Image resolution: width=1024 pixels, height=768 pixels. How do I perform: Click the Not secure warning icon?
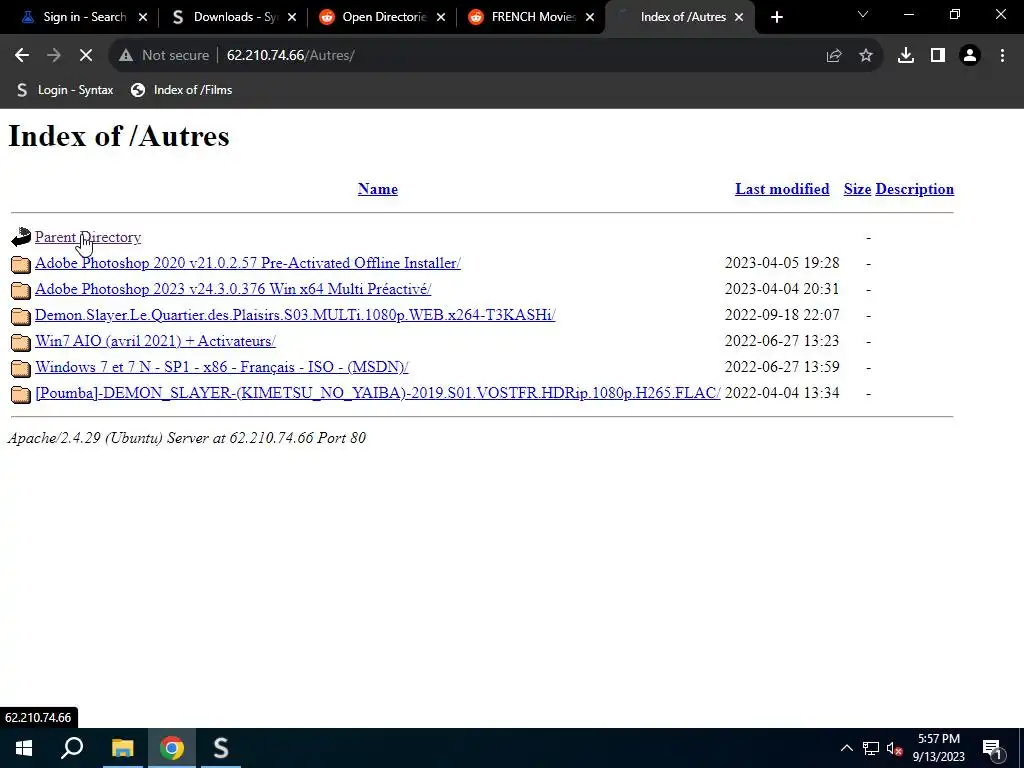coord(126,56)
